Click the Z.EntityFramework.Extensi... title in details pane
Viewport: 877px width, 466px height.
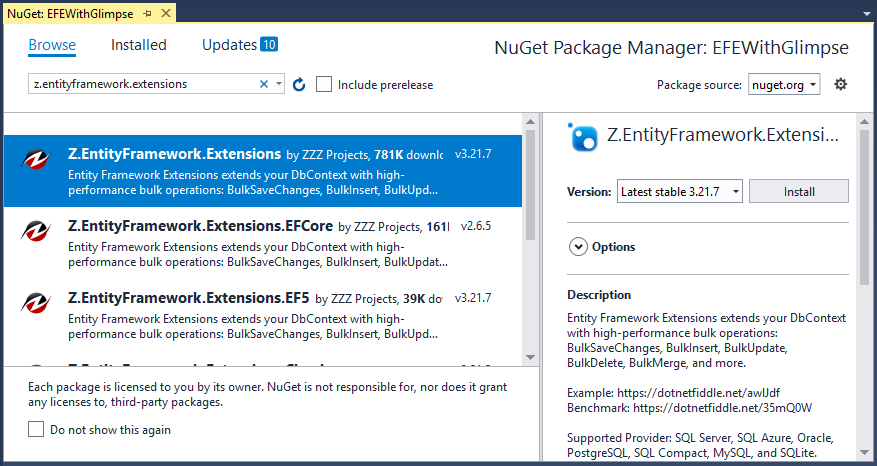point(723,135)
